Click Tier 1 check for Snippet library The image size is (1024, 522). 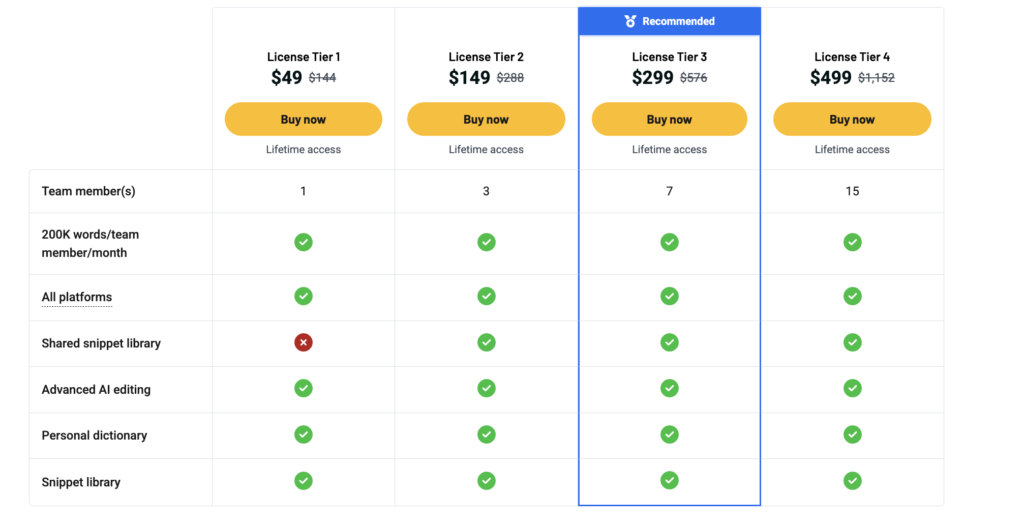[303, 481]
